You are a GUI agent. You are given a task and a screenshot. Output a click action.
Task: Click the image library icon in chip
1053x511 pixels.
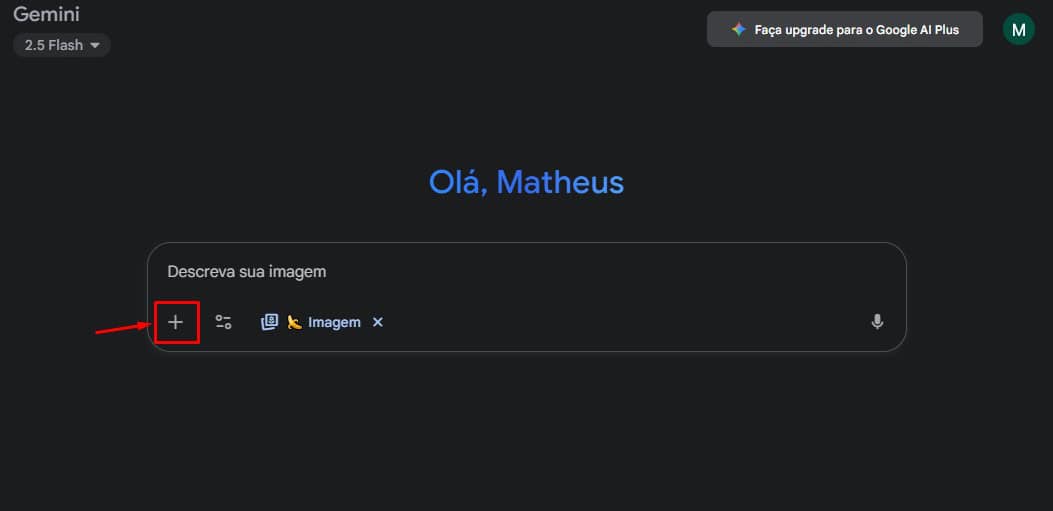[x=269, y=322]
